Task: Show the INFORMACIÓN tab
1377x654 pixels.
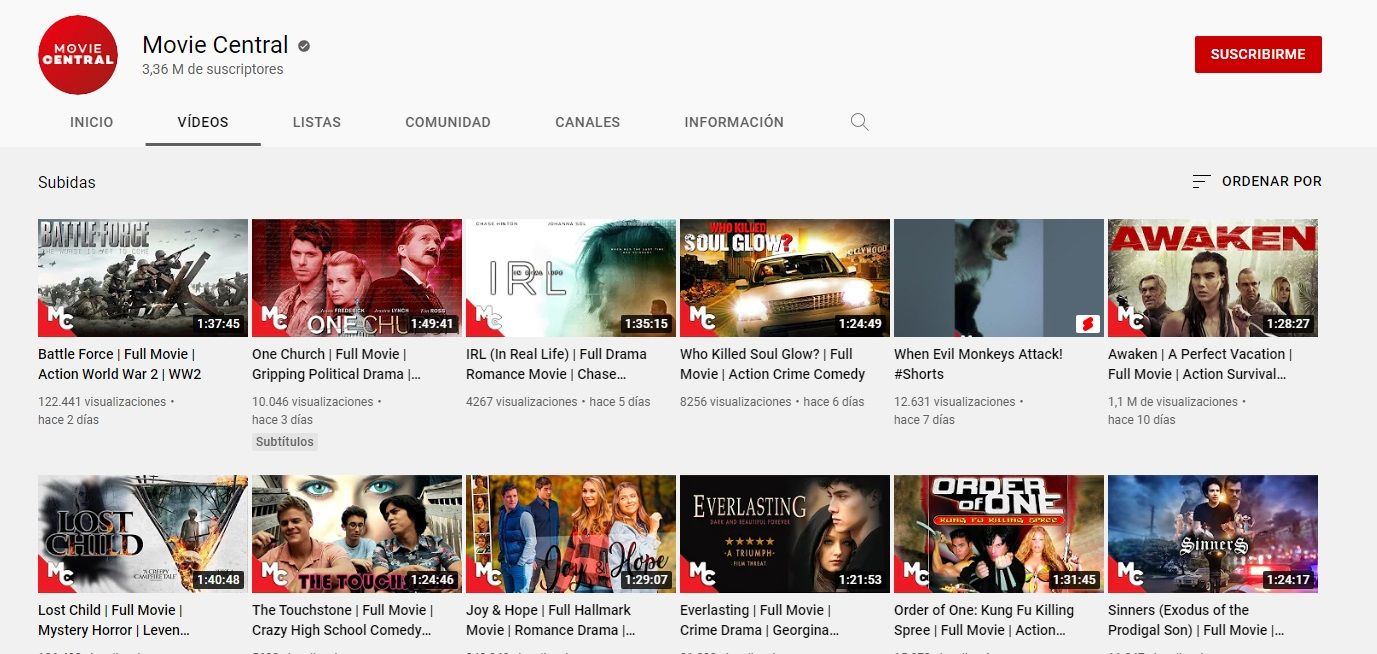Action: (x=734, y=122)
